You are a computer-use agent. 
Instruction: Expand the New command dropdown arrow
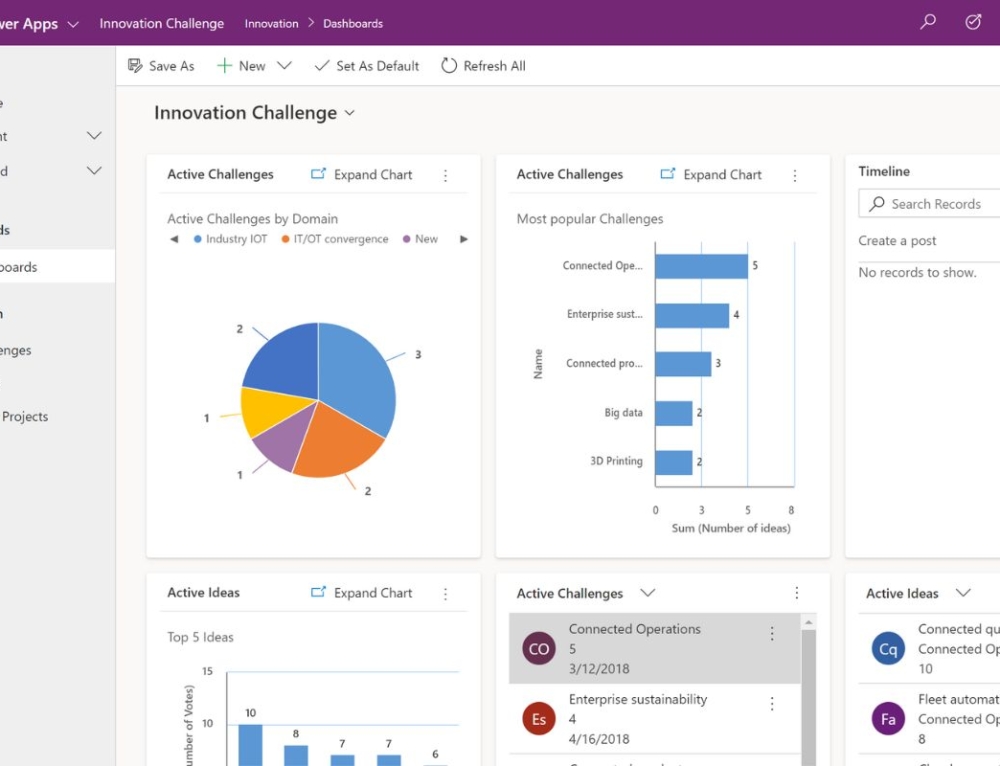(285, 65)
